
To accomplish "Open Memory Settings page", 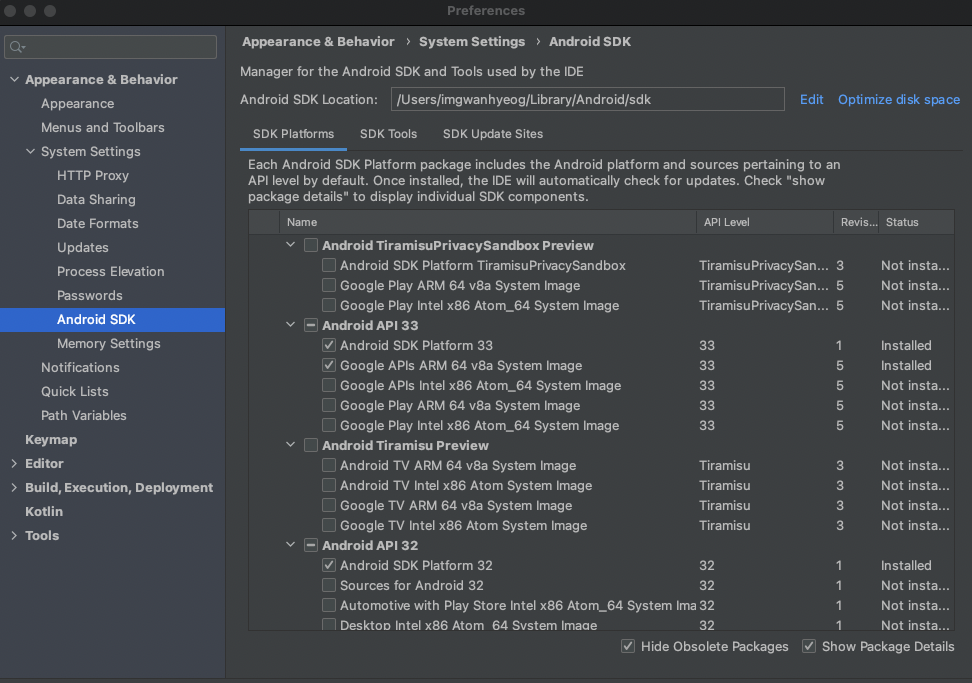I will point(108,343).
